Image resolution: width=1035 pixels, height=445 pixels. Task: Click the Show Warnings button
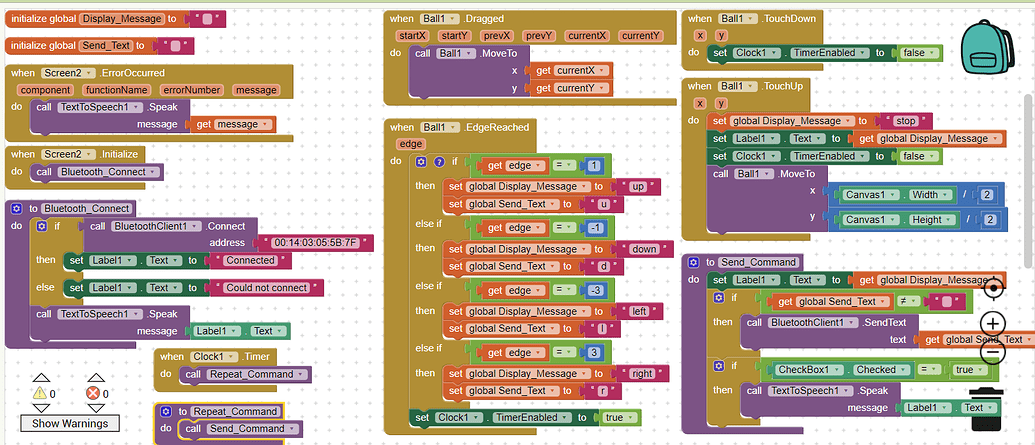pyautogui.click(x=69, y=423)
